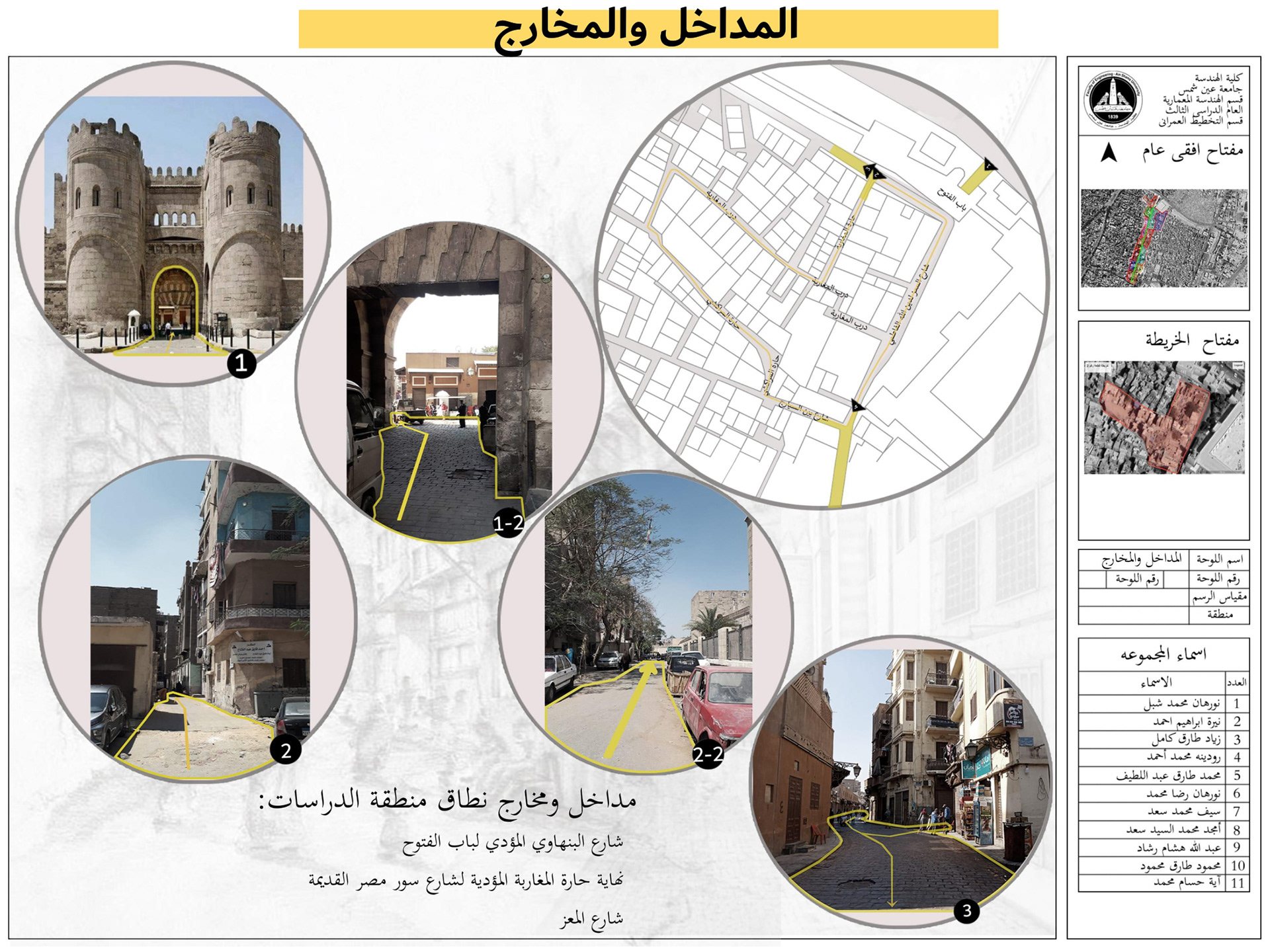Click the north arrow icon

[x=1109, y=153]
